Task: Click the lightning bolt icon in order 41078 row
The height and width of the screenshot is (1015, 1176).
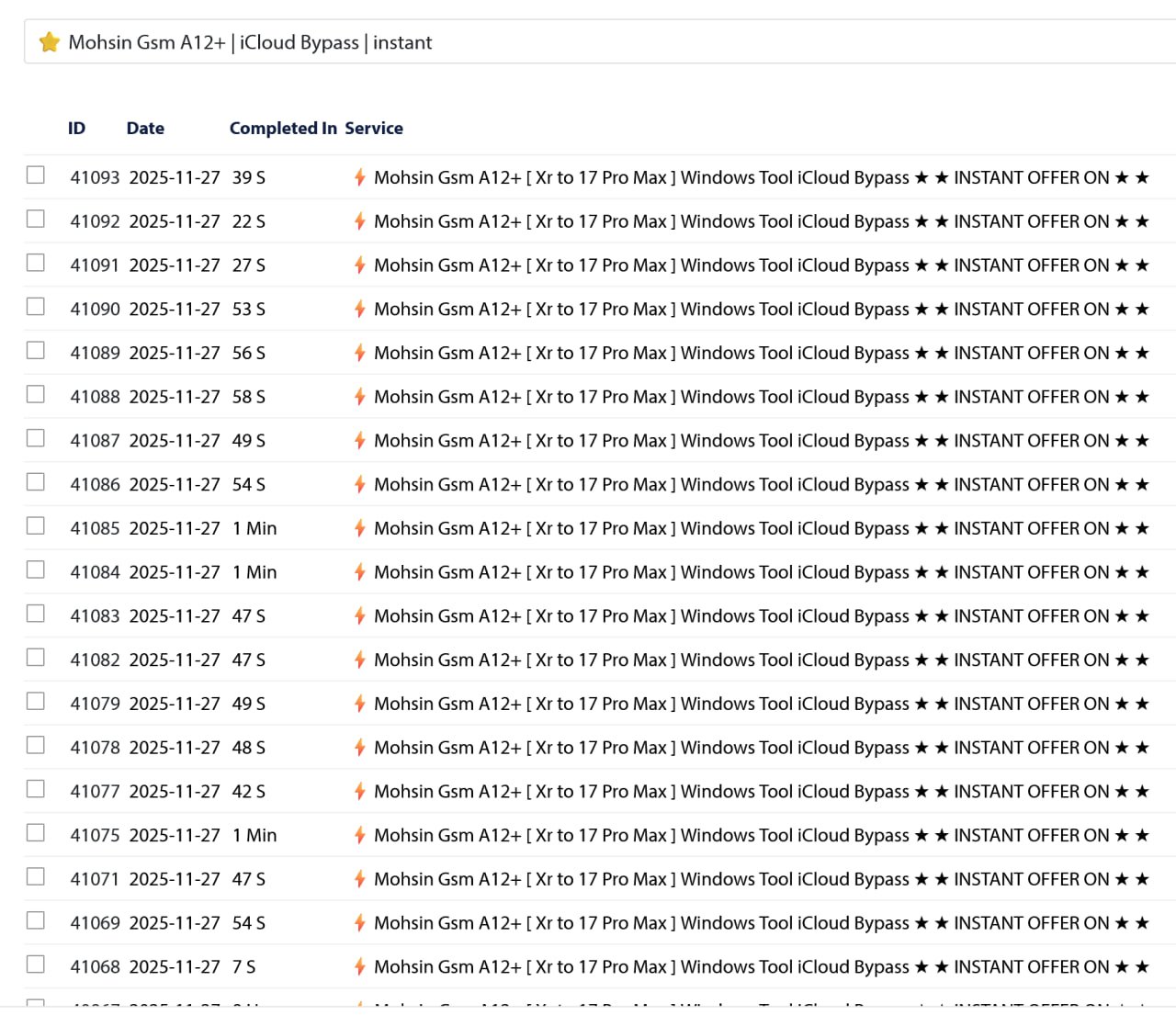Action: coord(360,748)
